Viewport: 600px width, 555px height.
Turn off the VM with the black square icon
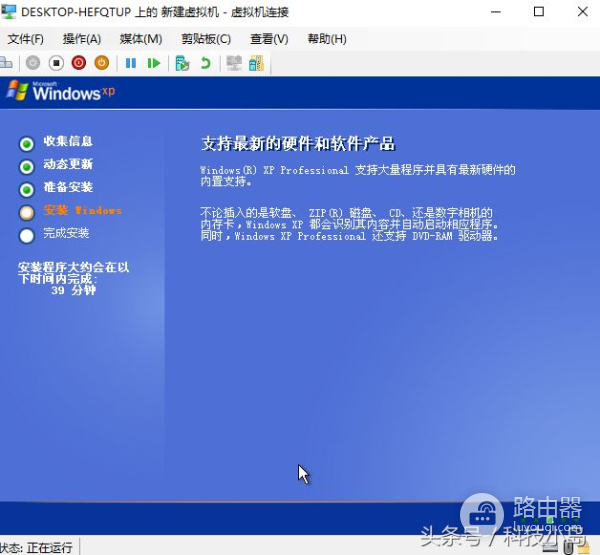point(56,63)
